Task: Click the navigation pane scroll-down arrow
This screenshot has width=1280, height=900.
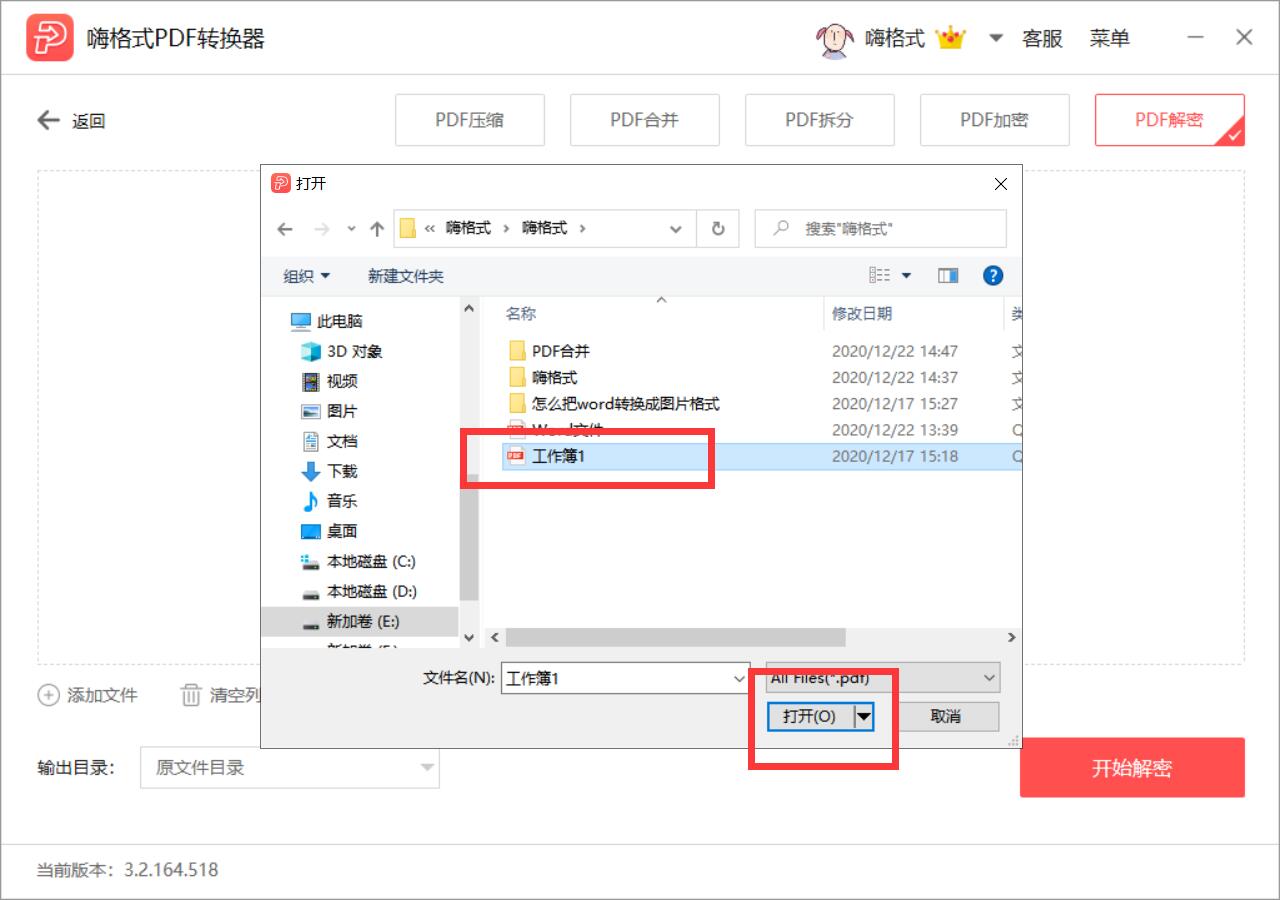Action: tap(469, 637)
